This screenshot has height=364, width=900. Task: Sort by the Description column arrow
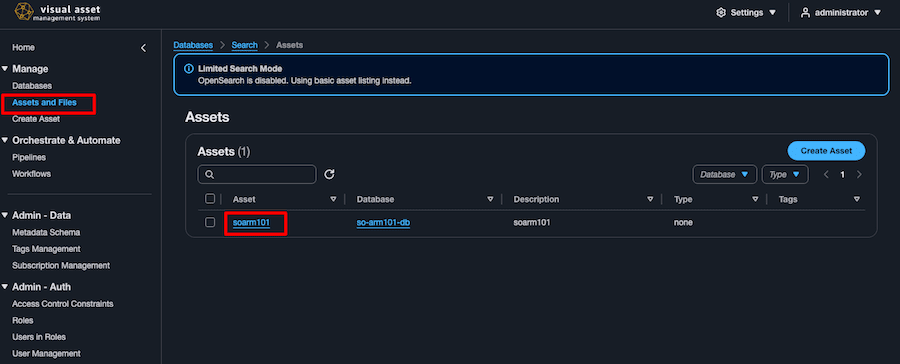[650, 199]
